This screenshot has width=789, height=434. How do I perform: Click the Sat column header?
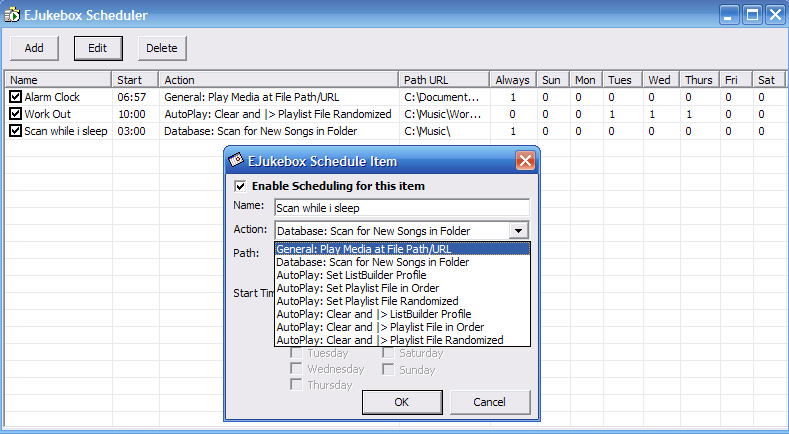click(768, 80)
